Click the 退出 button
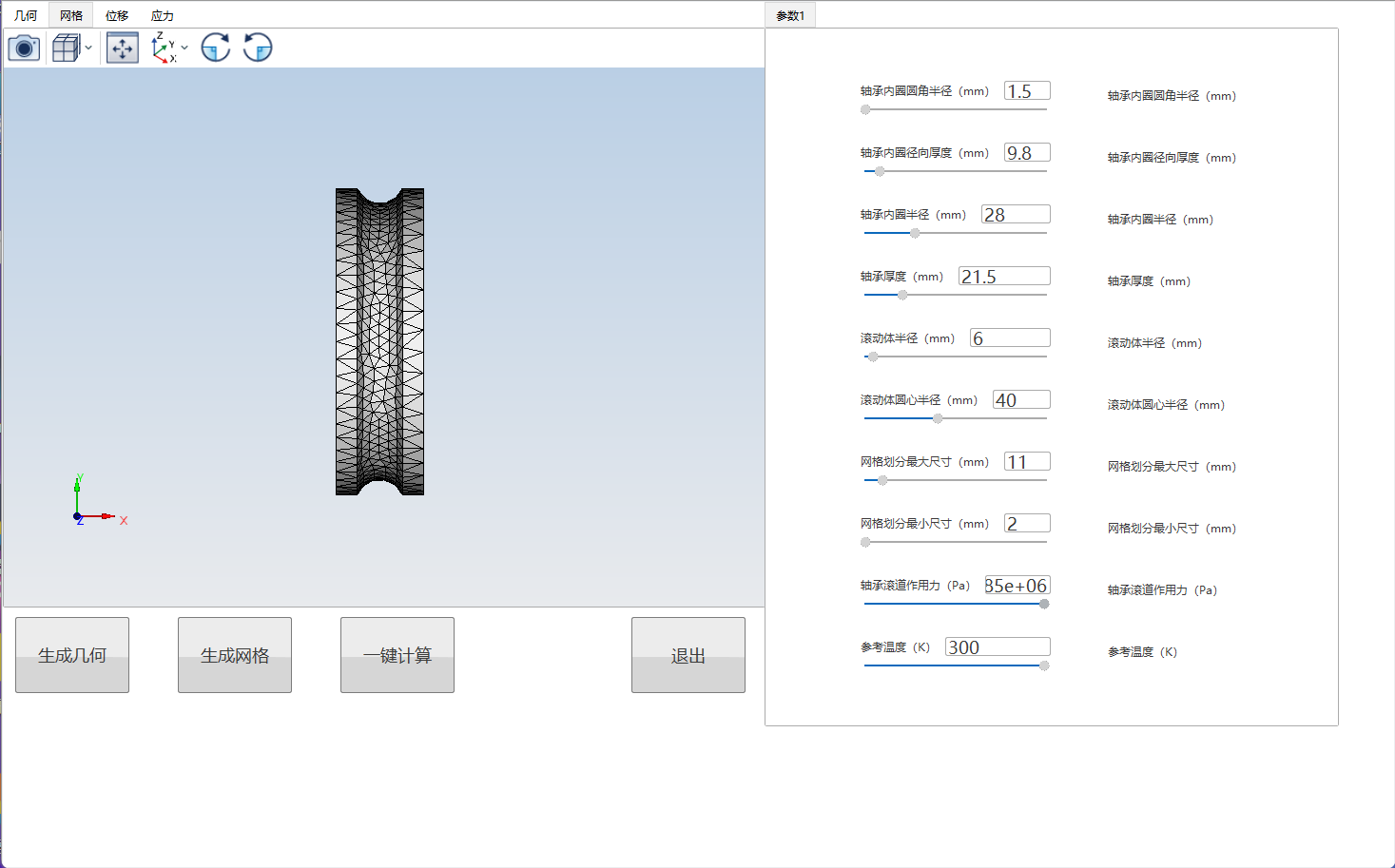Screen dimensions: 1395x868 (688, 655)
